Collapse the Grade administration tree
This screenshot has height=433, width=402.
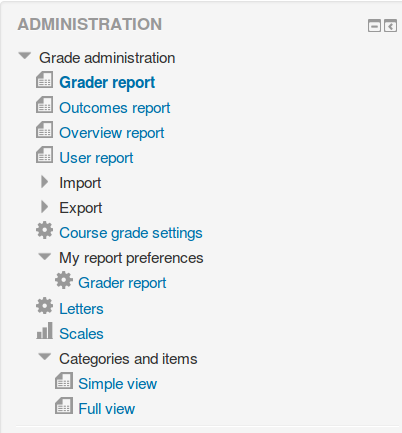tap(25, 56)
